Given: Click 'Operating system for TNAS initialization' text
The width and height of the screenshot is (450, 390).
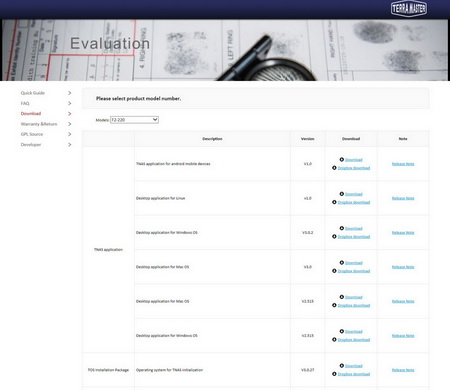Looking at the screenshot, I should click(x=169, y=370).
